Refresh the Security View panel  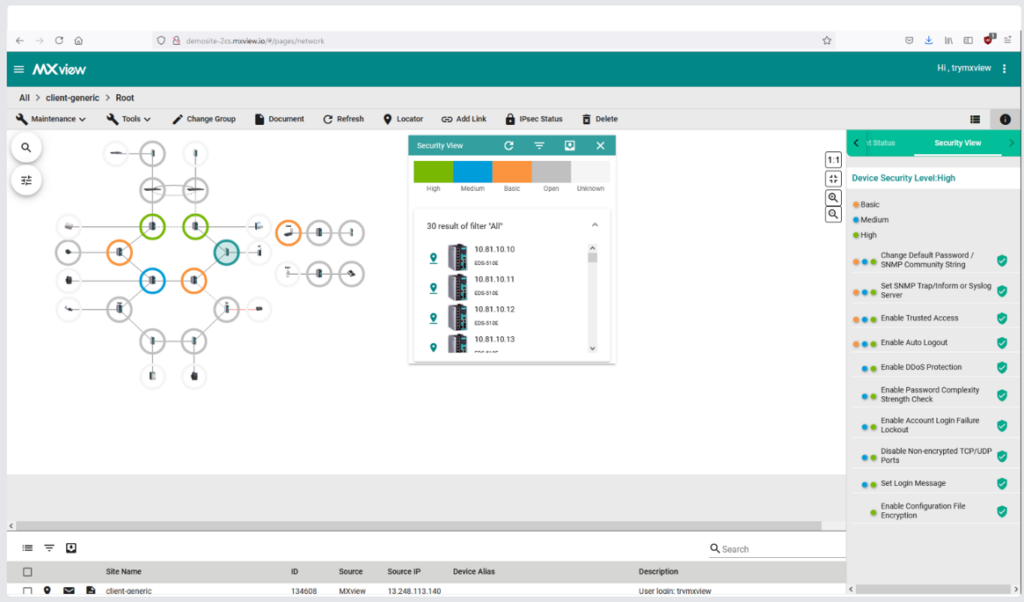tap(508, 146)
